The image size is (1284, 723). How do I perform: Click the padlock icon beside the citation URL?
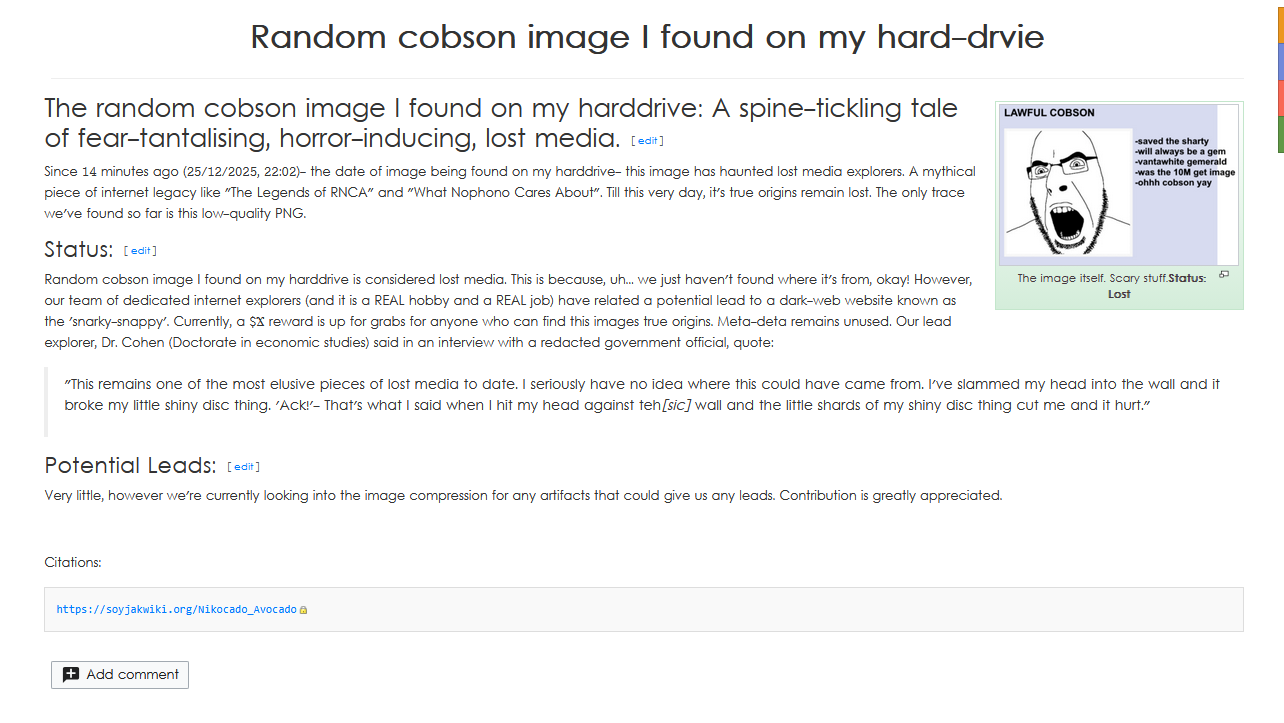pyautogui.click(x=304, y=610)
